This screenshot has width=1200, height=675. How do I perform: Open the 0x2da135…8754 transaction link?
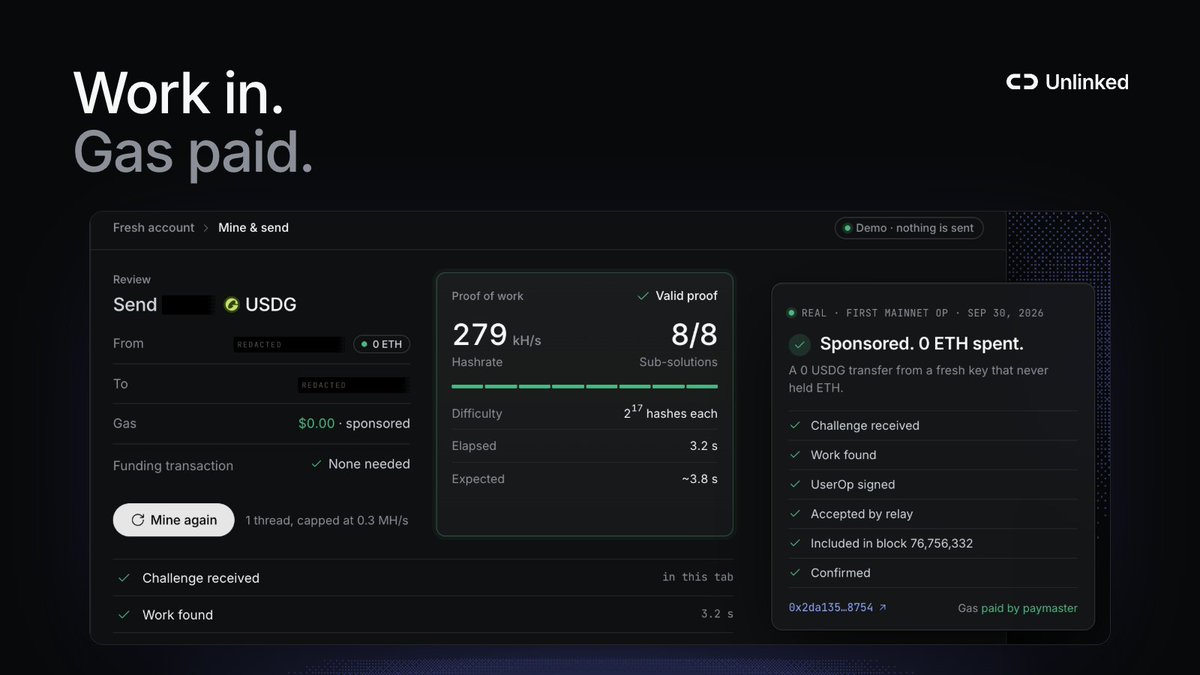coord(837,607)
